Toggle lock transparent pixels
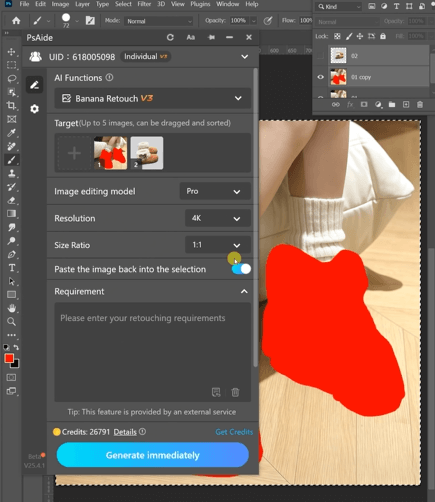The height and width of the screenshot is (502, 435). [x=337, y=36]
